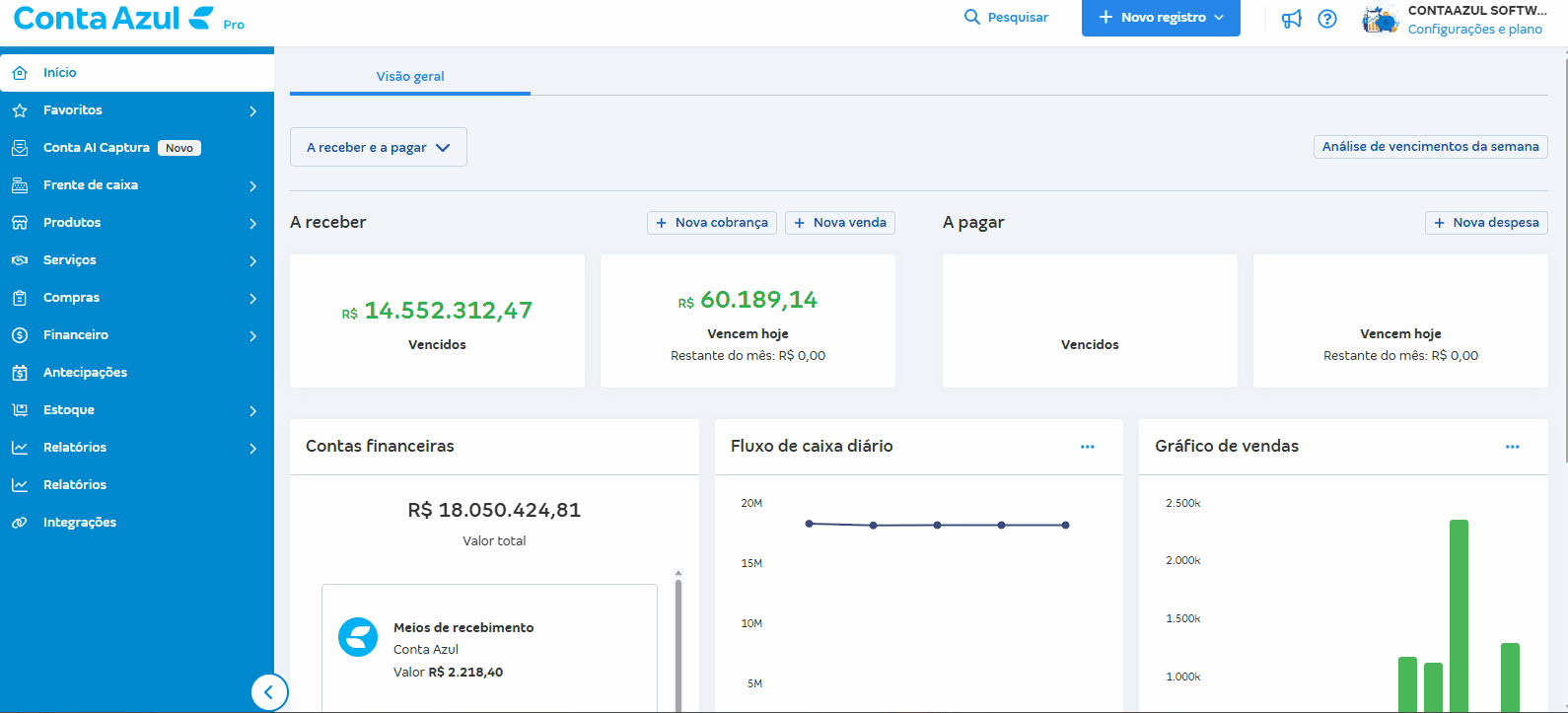Open the Novo registro dropdown
The height and width of the screenshot is (713, 1568).
click(1161, 18)
